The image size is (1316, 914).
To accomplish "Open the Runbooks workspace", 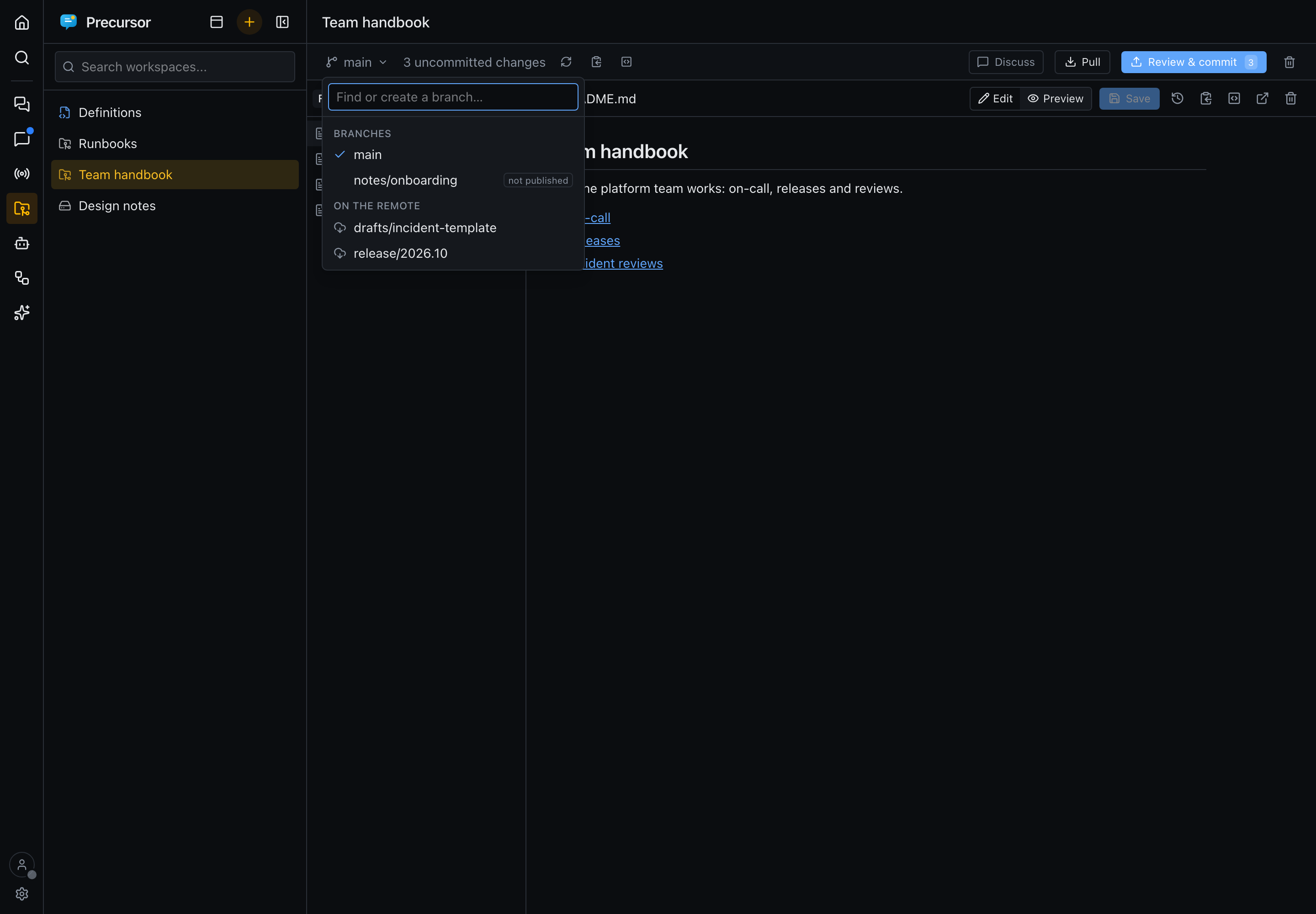I will [x=175, y=143].
